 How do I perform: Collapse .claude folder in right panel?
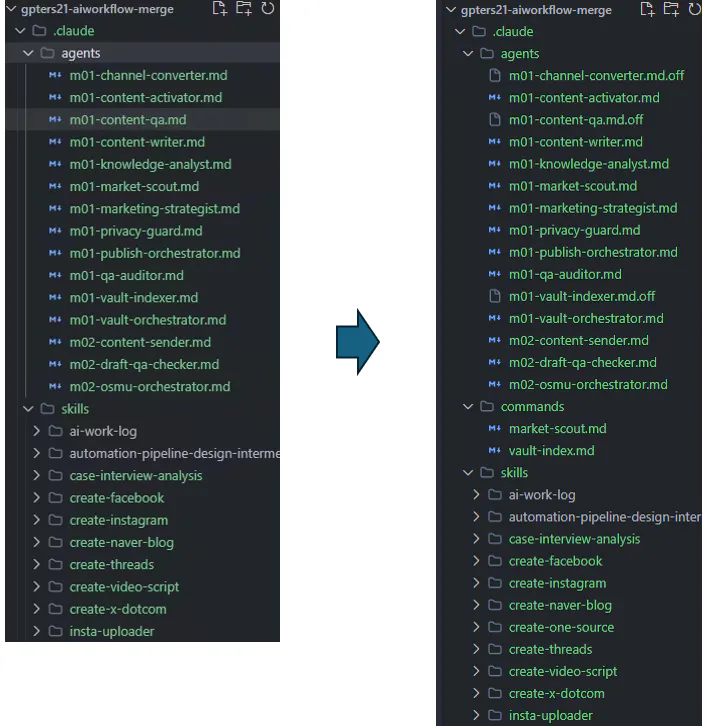pyautogui.click(x=460, y=31)
